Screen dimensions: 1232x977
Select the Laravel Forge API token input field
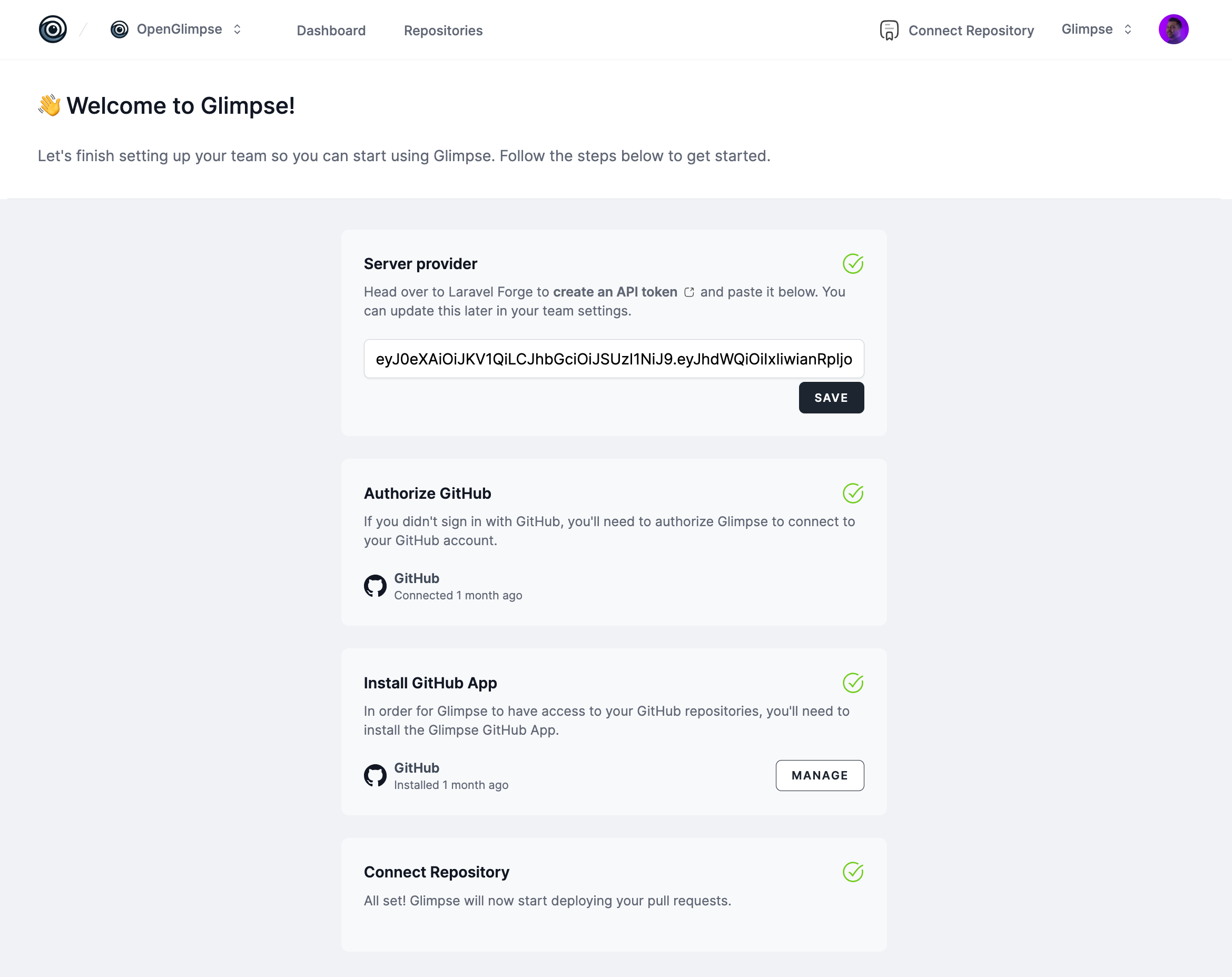(x=613, y=359)
